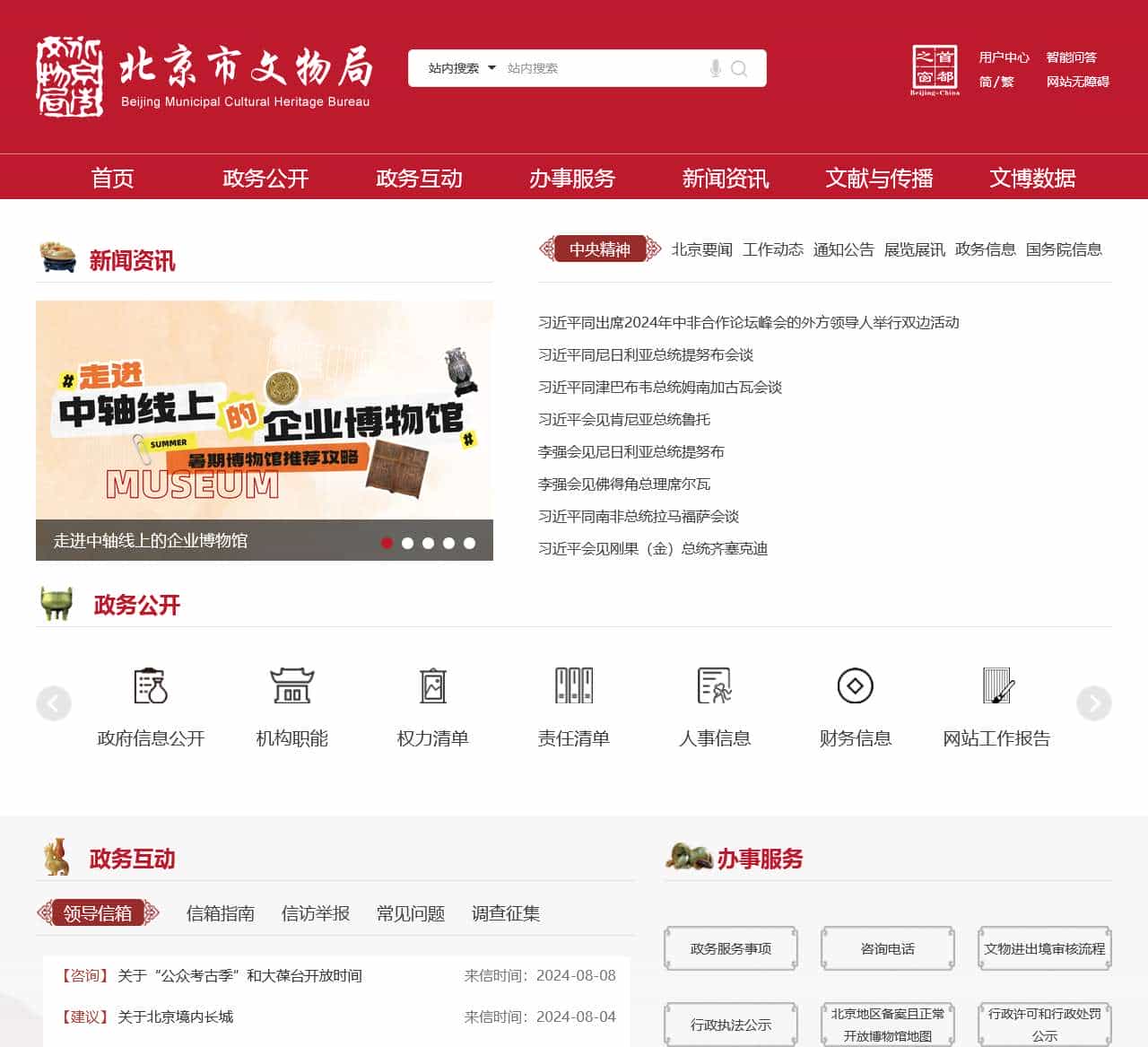
Task: Select the fourth carousel slide dot
Action: 449,543
